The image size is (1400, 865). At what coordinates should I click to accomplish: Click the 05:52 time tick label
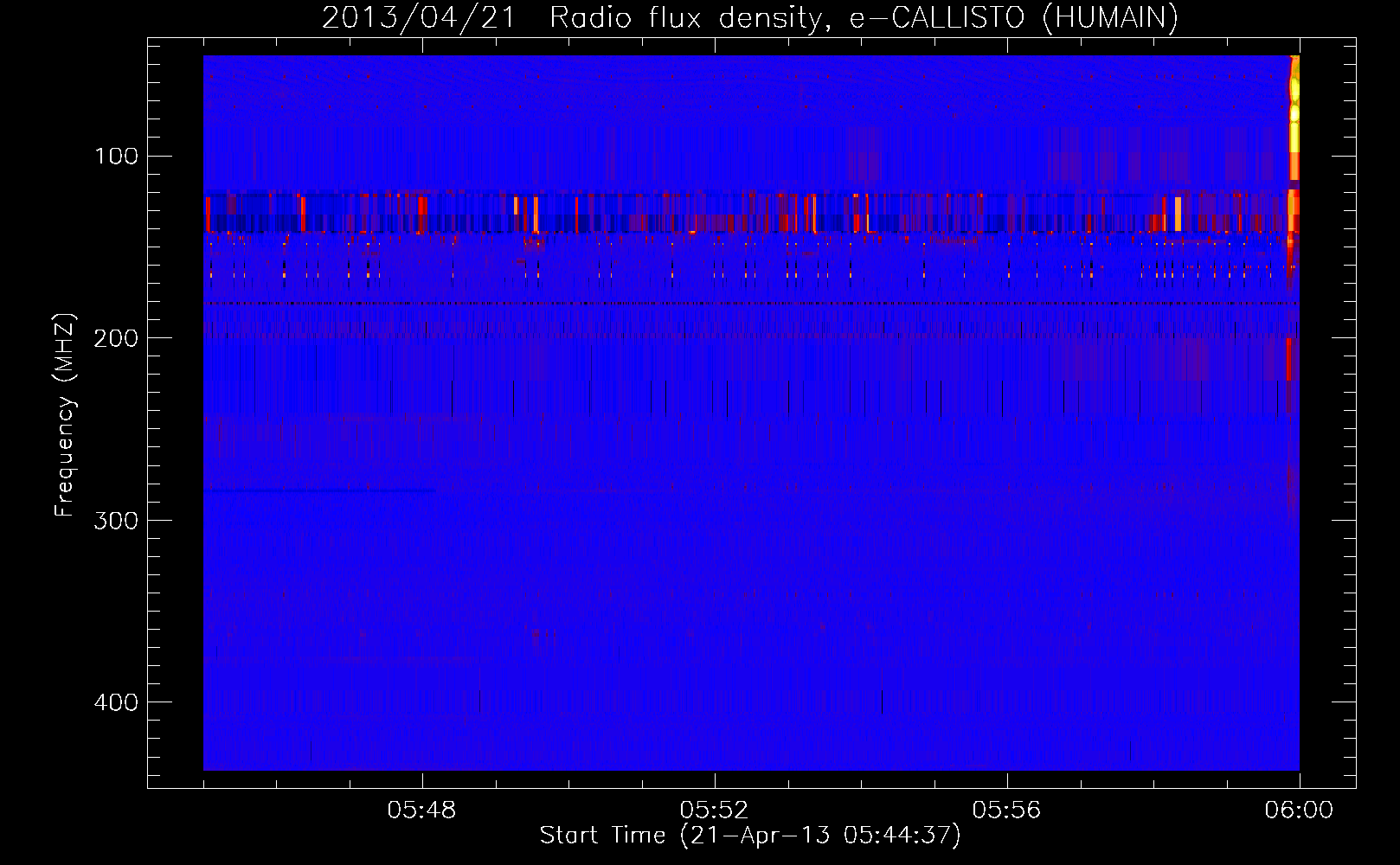(x=715, y=810)
